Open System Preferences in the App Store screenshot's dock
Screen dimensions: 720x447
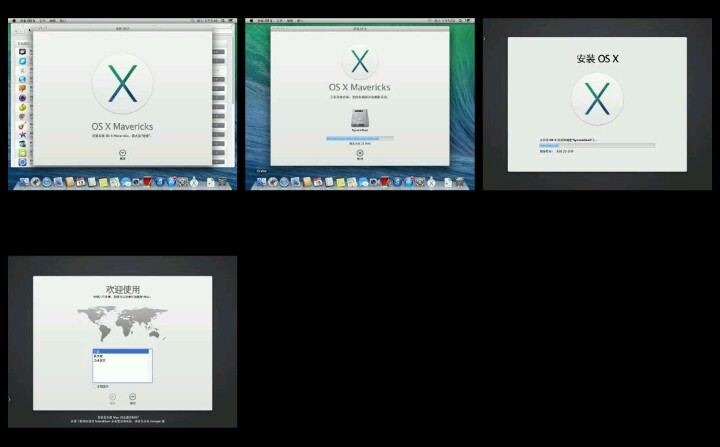pyautogui.click(x=182, y=182)
